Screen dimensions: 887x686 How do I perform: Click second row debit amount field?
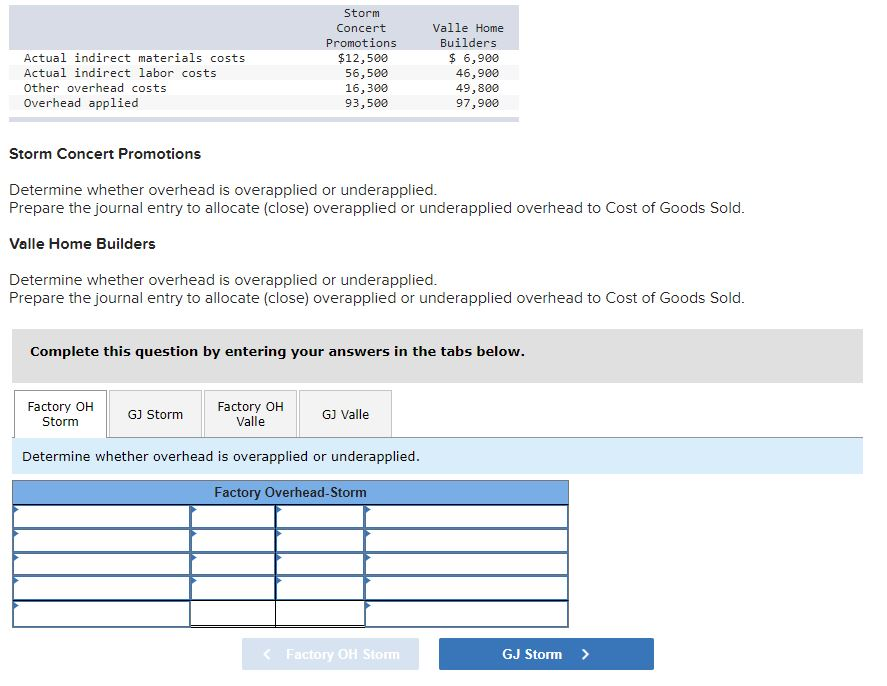point(233,540)
